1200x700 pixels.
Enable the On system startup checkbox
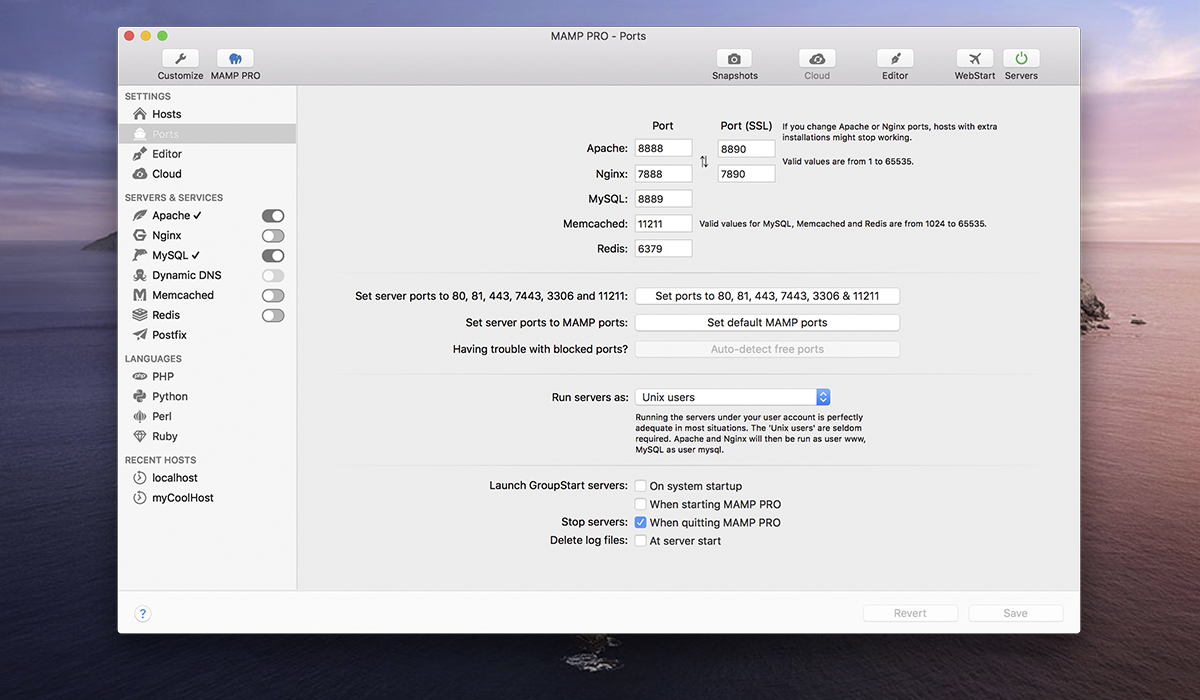(x=641, y=486)
